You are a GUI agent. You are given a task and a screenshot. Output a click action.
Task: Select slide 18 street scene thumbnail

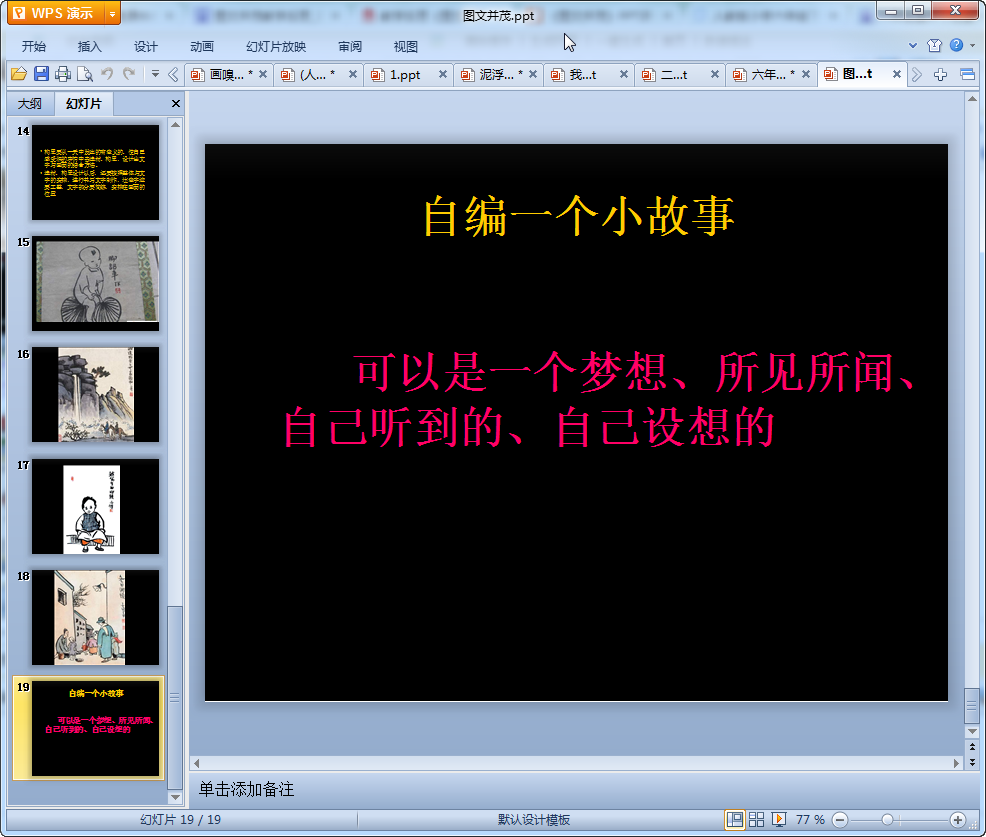(x=96, y=618)
